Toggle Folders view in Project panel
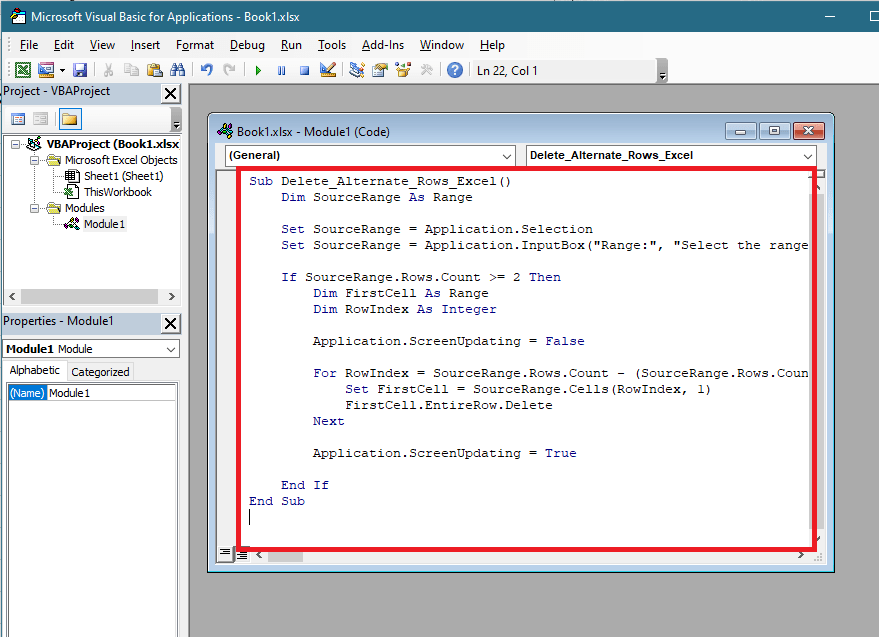The width and height of the screenshot is (879, 637). 70,119
